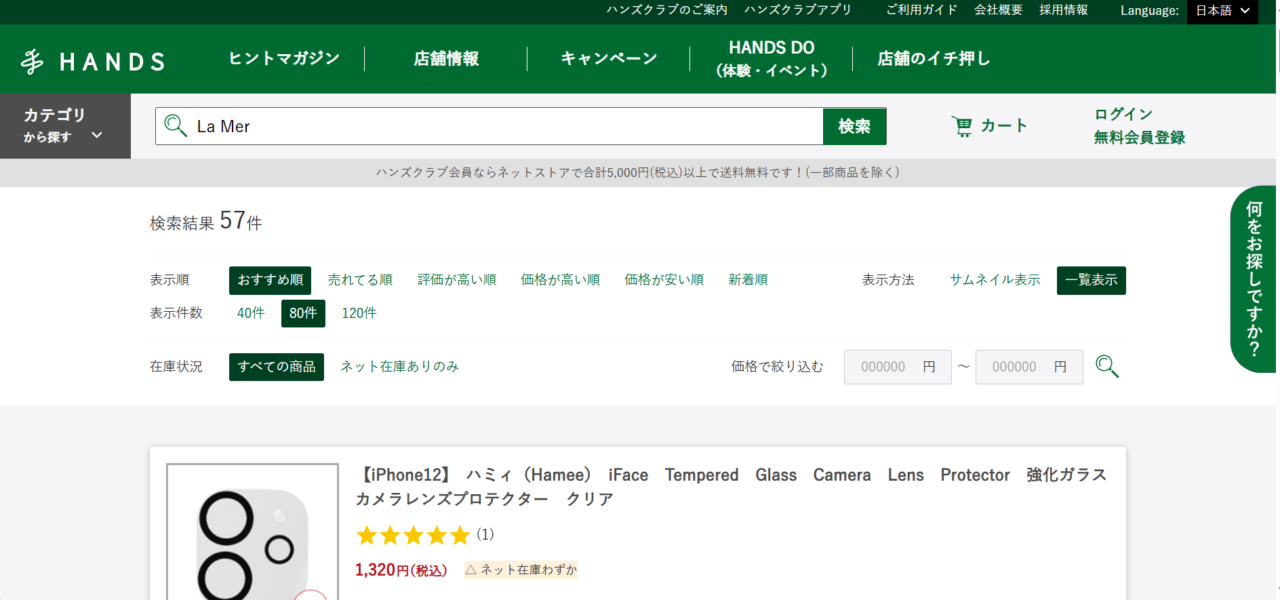Click the iPhone12 lens protector thumbnail
The height and width of the screenshot is (600, 1280).
(252, 532)
